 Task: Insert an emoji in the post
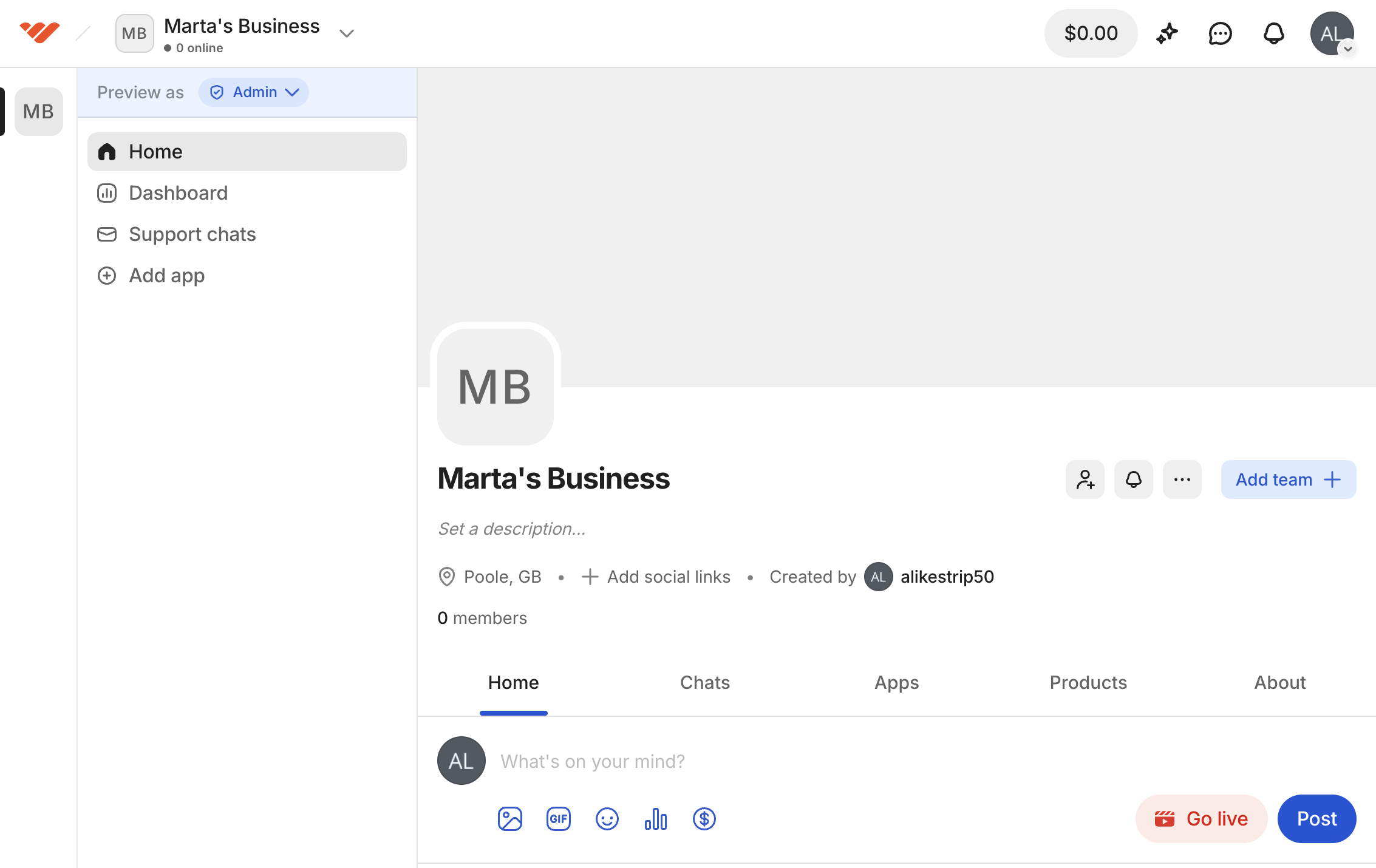(x=607, y=819)
